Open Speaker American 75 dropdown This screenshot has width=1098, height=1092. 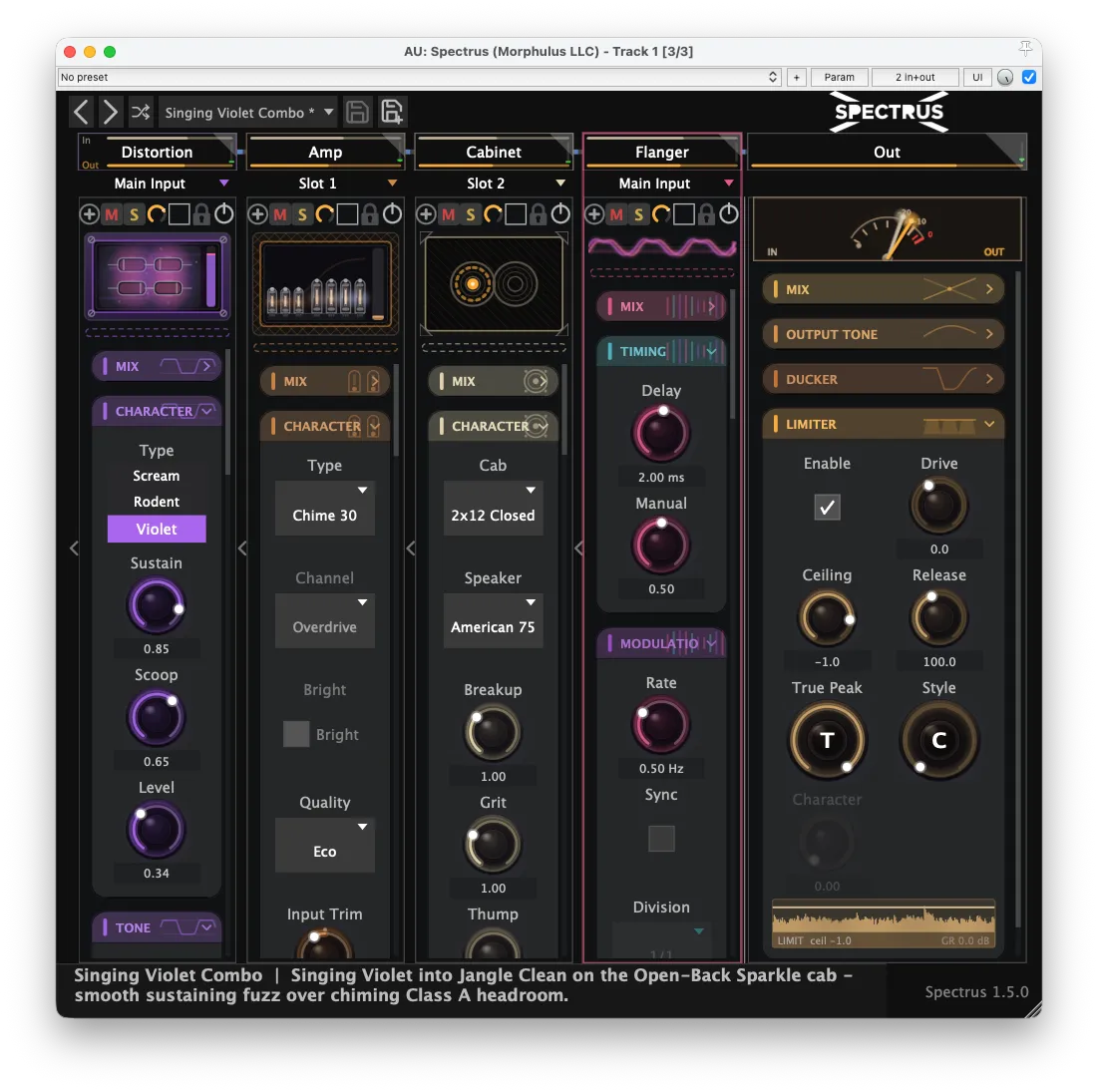click(493, 620)
